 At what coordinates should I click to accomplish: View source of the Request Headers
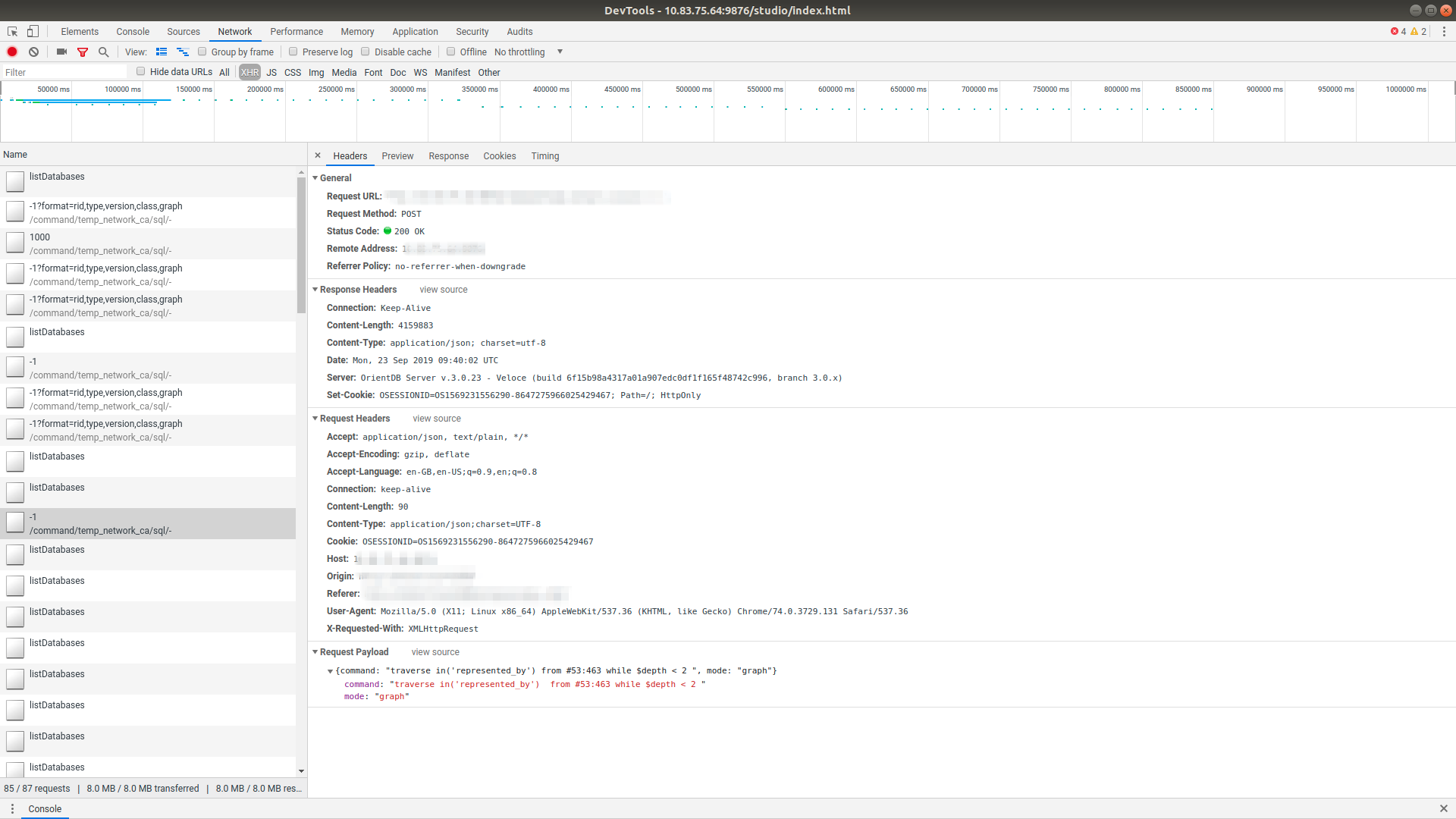(x=436, y=418)
